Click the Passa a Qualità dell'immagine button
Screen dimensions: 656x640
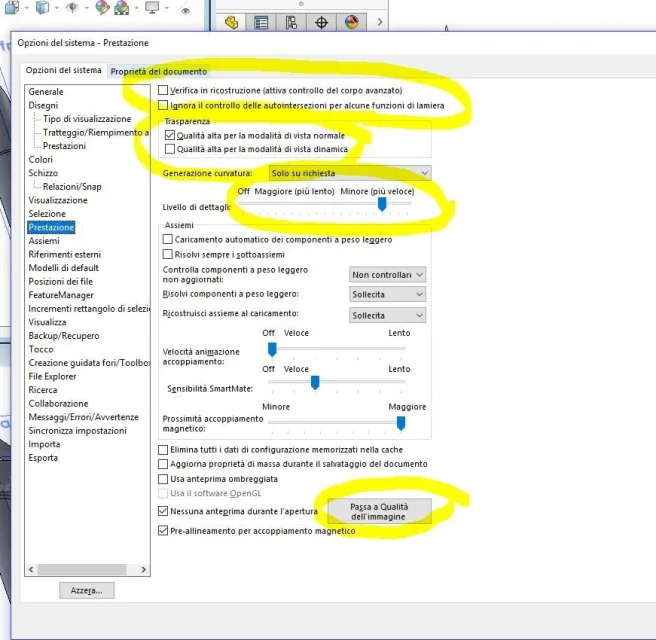[379, 511]
